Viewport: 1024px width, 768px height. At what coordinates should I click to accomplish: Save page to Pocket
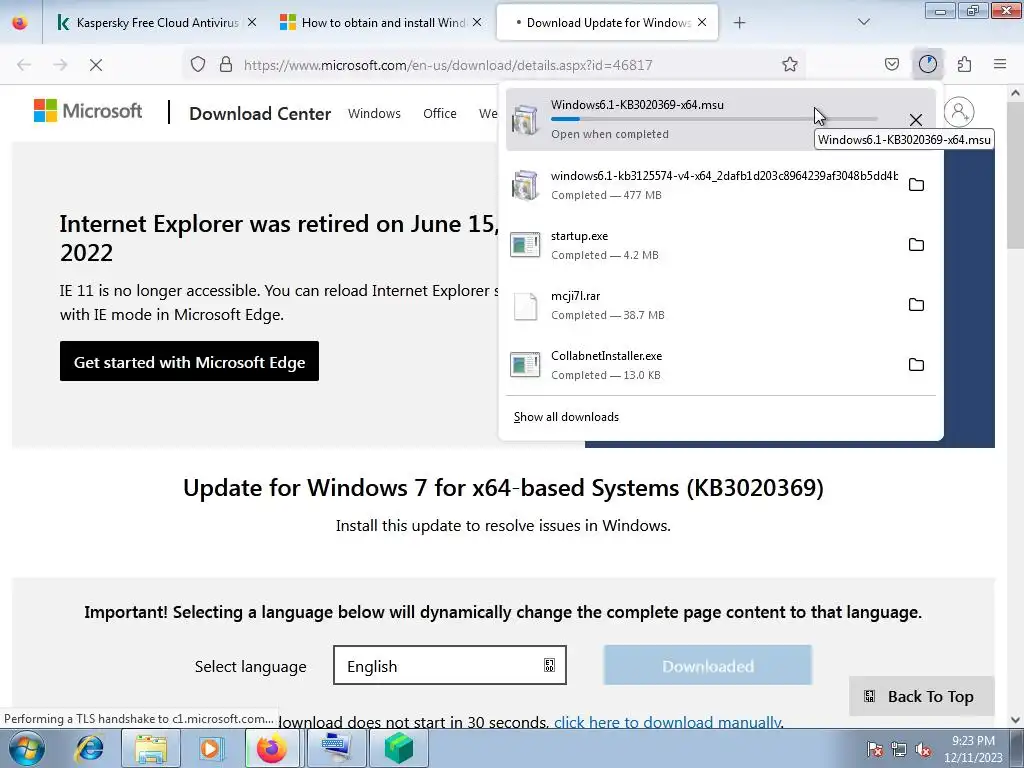coord(892,65)
